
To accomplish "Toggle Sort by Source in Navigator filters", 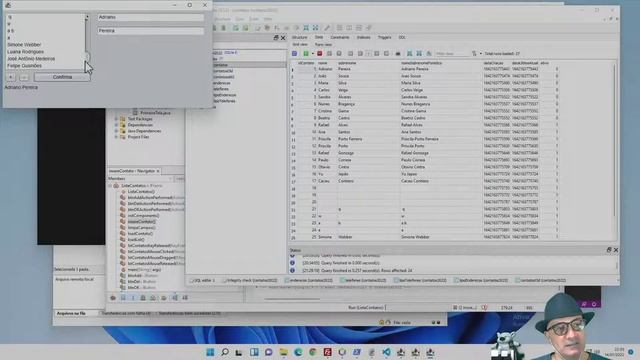I will [x=185, y=298].
